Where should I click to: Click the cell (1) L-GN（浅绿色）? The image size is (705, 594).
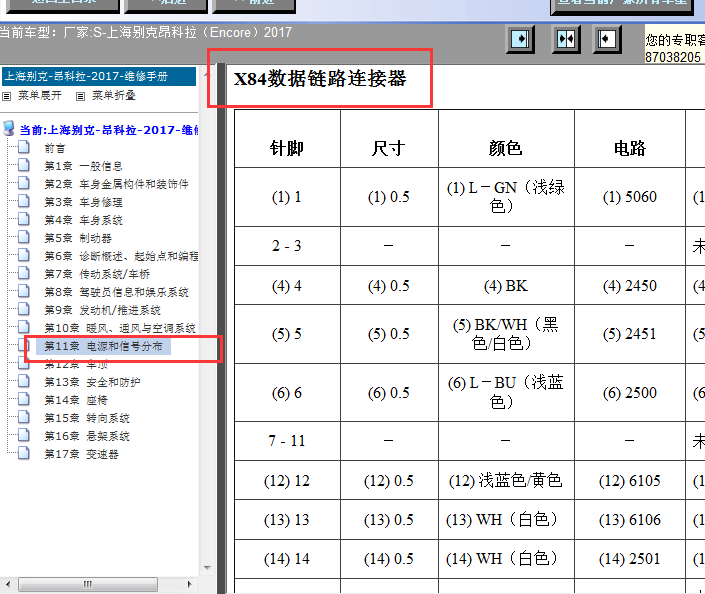505,197
